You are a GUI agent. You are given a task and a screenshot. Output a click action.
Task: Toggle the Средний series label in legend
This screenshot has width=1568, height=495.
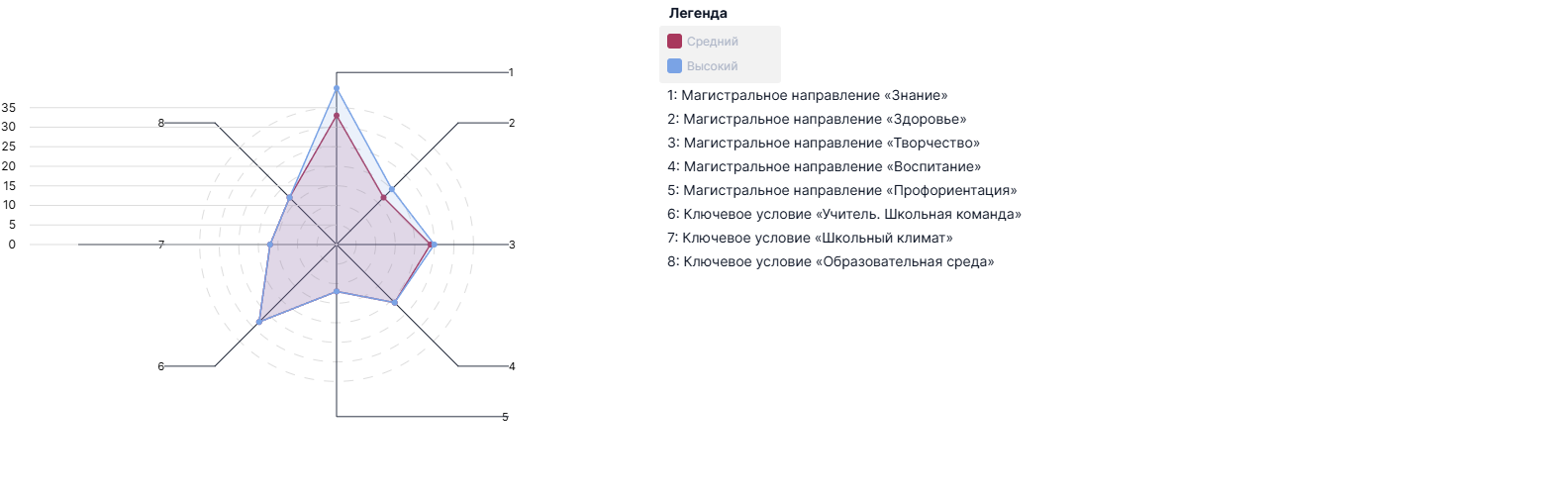pyautogui.click(x=713, y=42)
